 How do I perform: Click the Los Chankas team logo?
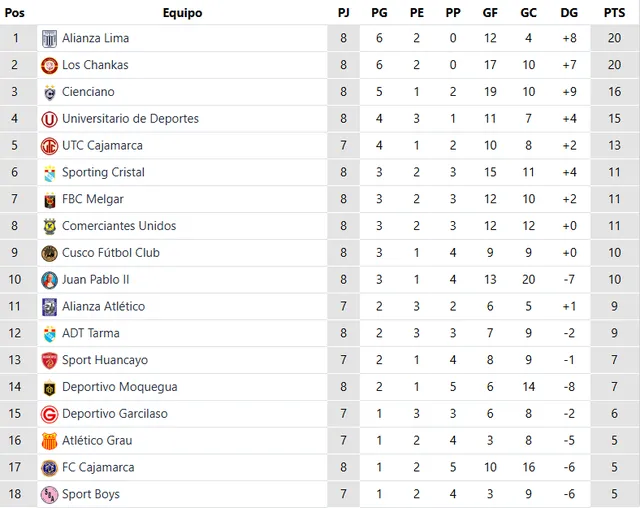(x=49, y=66)
